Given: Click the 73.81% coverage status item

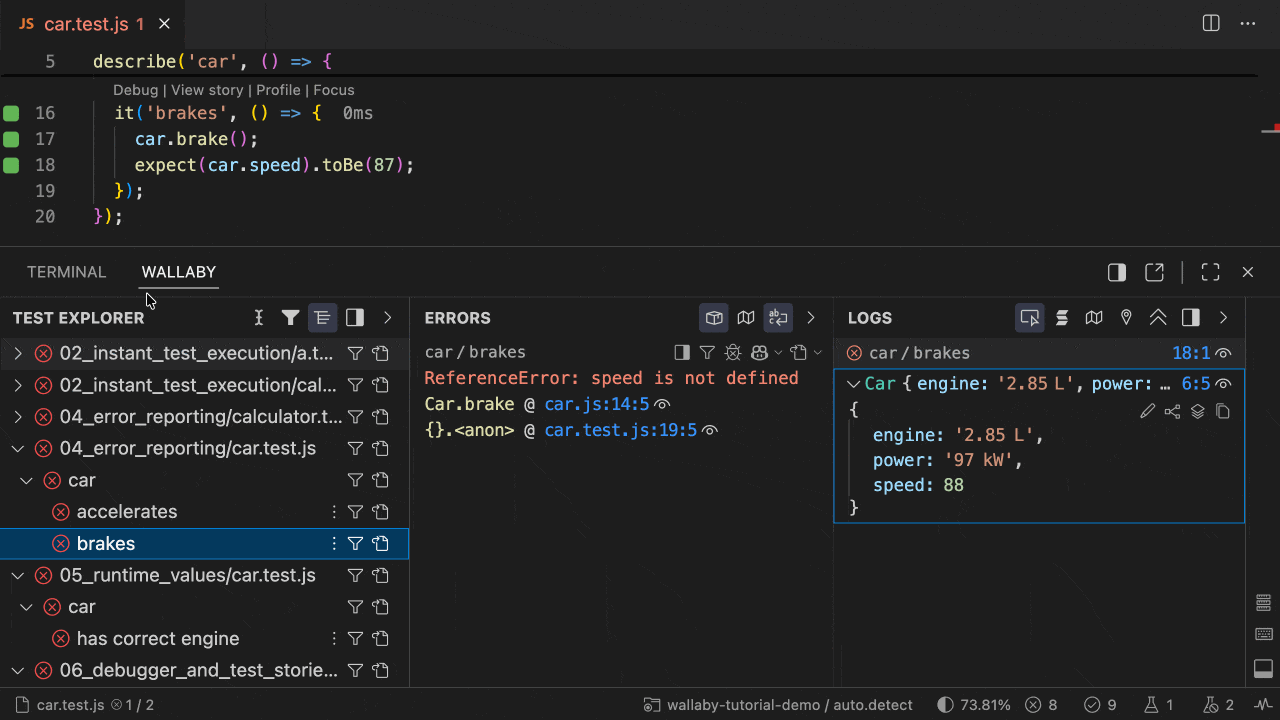Looking at the screenshot, I should [974, 705].
